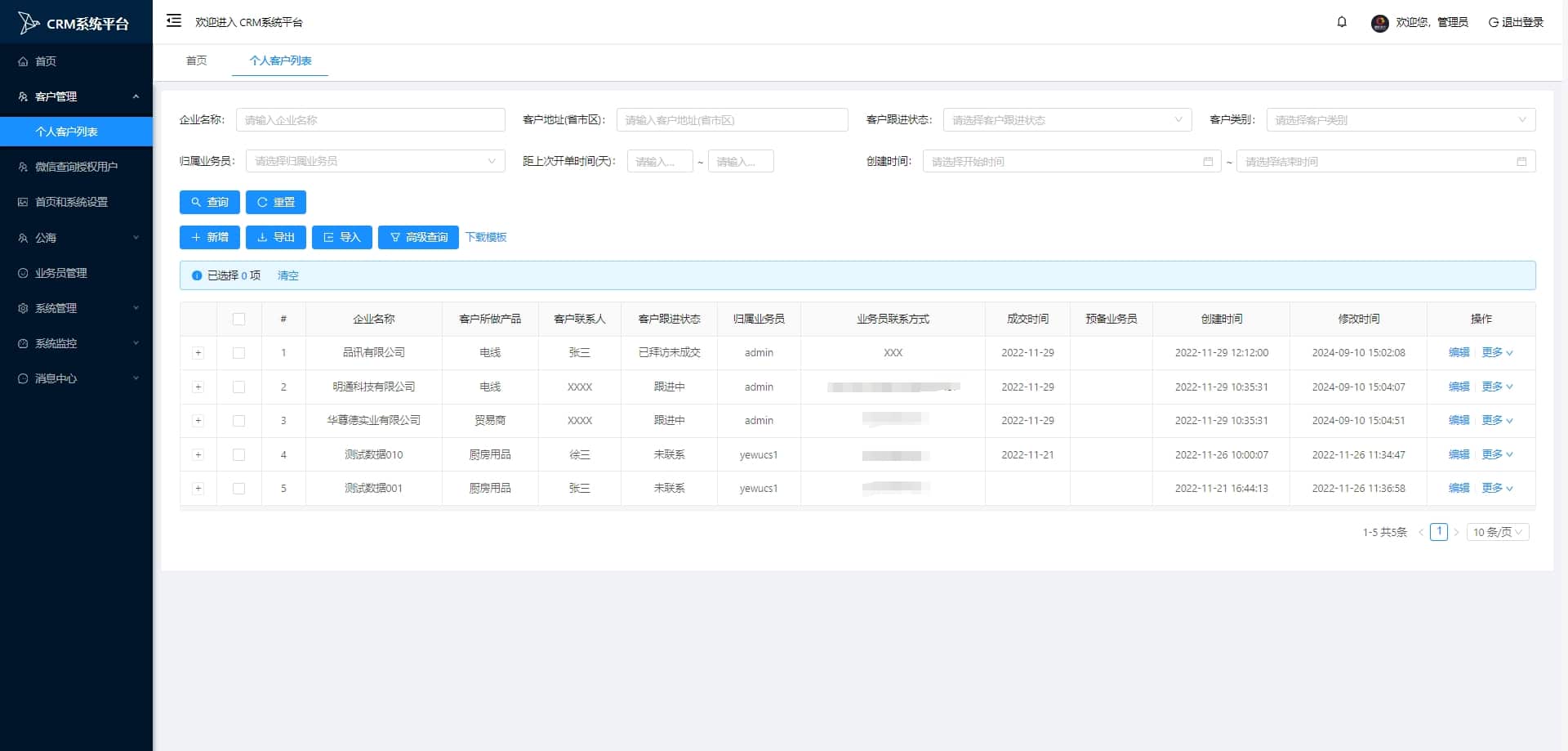The height and width of the screenshot is (751, 1568).
Task: Click the 首页和系统设置 sidebar icon
Action: click(x=23, y=202)
